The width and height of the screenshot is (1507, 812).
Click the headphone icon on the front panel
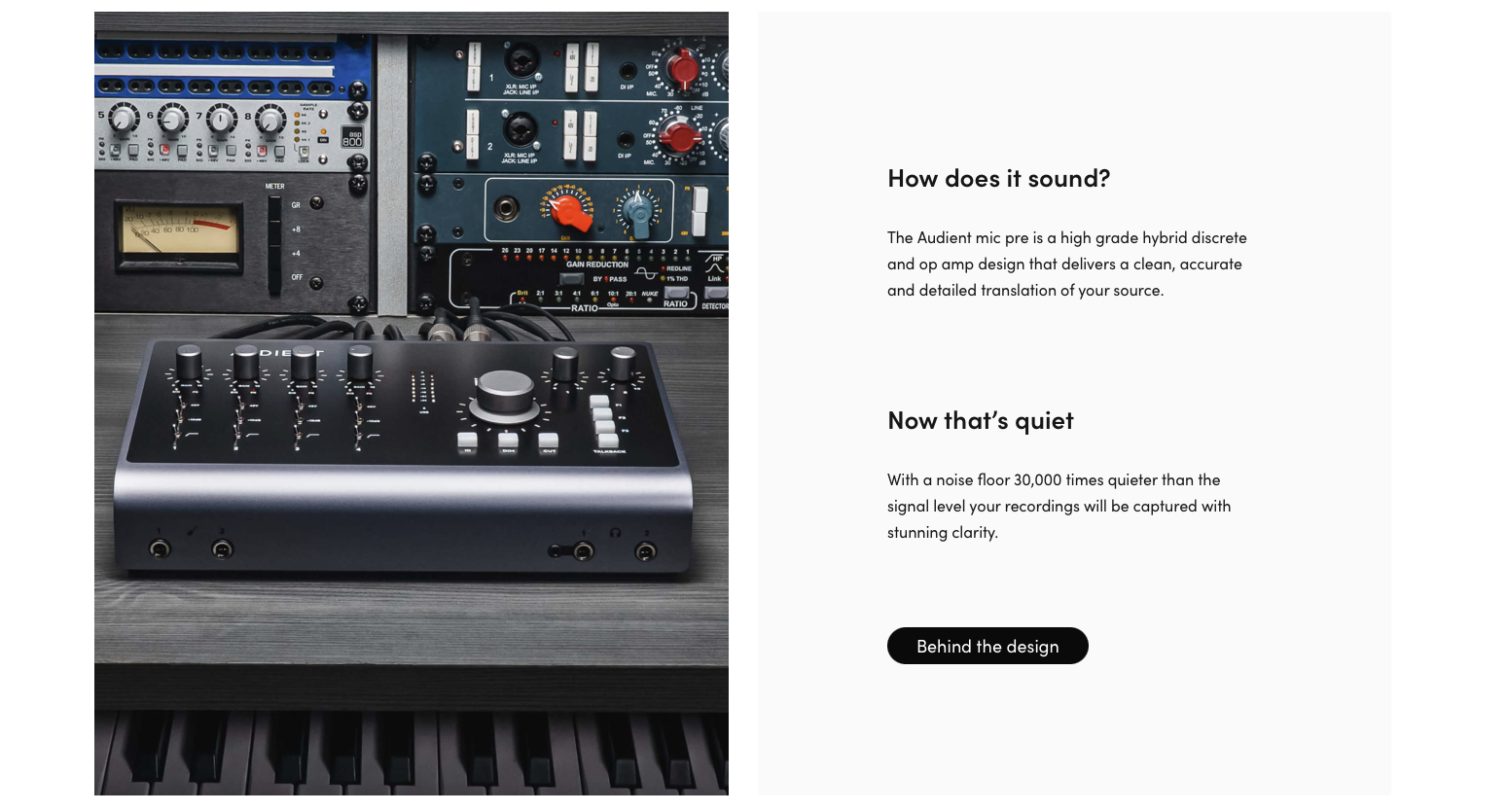[615, 532]
